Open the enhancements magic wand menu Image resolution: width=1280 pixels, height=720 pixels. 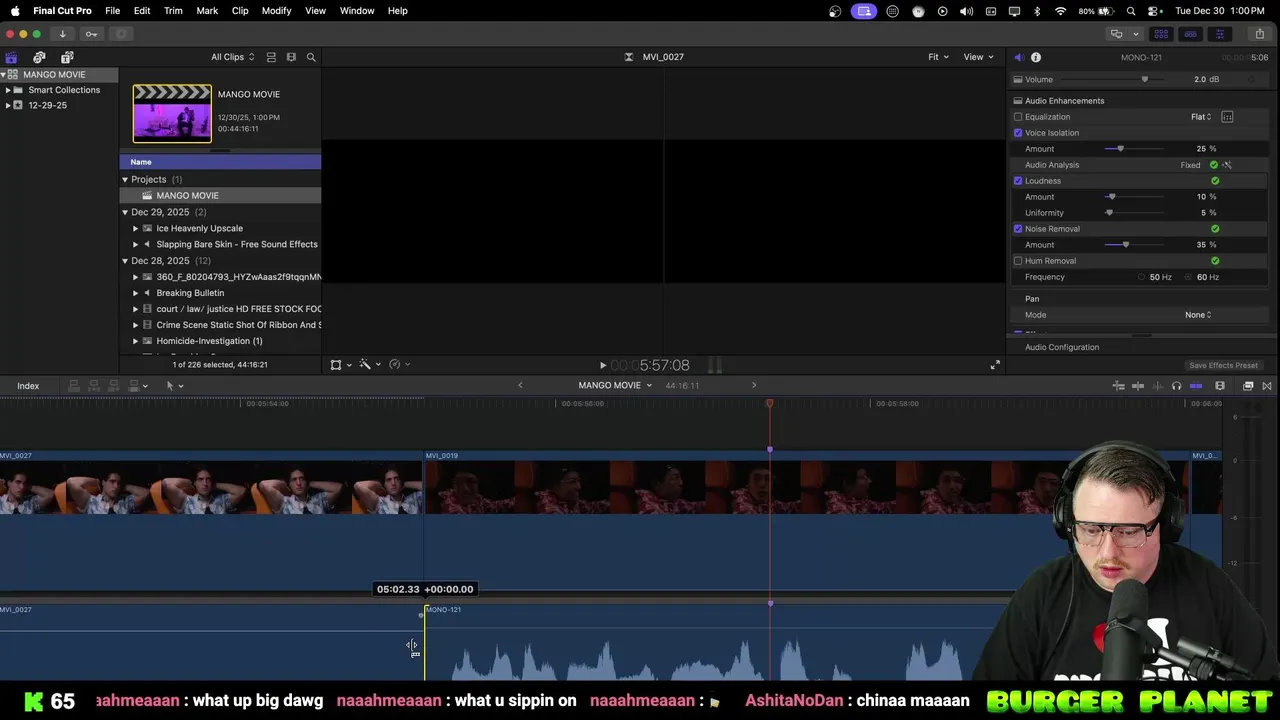tap(370, 365)
